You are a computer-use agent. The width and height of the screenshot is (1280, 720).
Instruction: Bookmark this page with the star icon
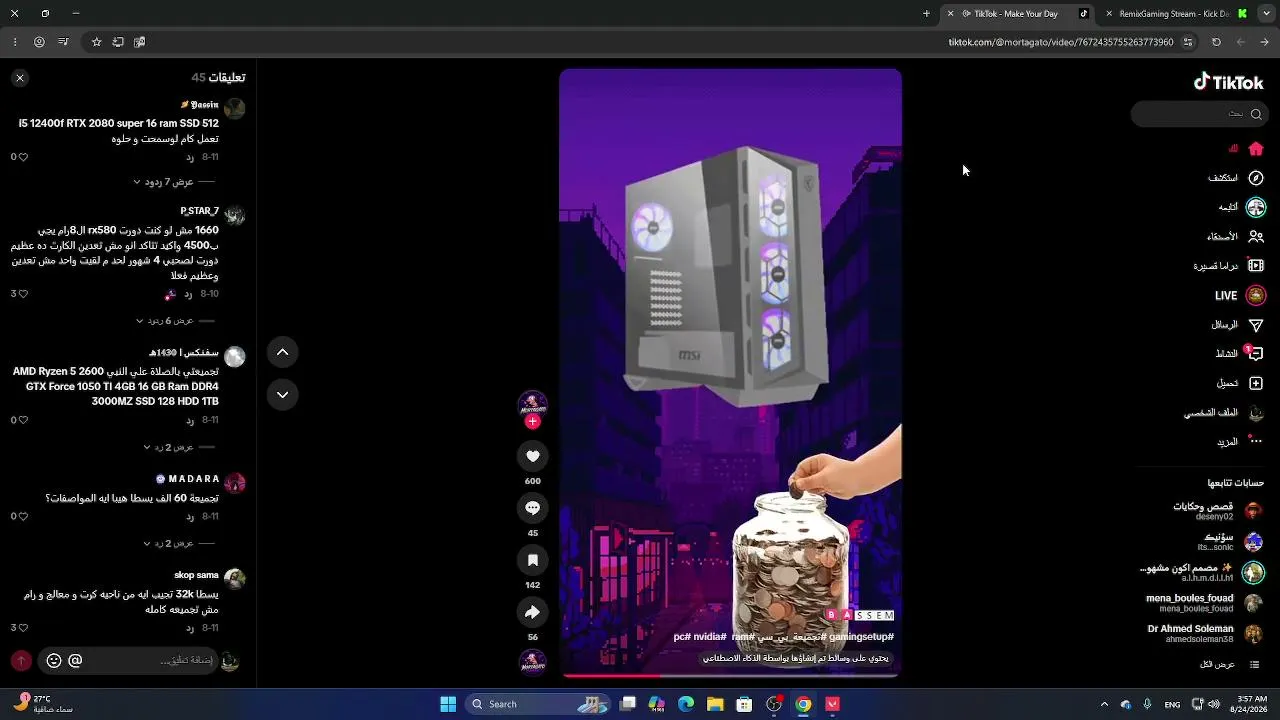coord(96,42)
